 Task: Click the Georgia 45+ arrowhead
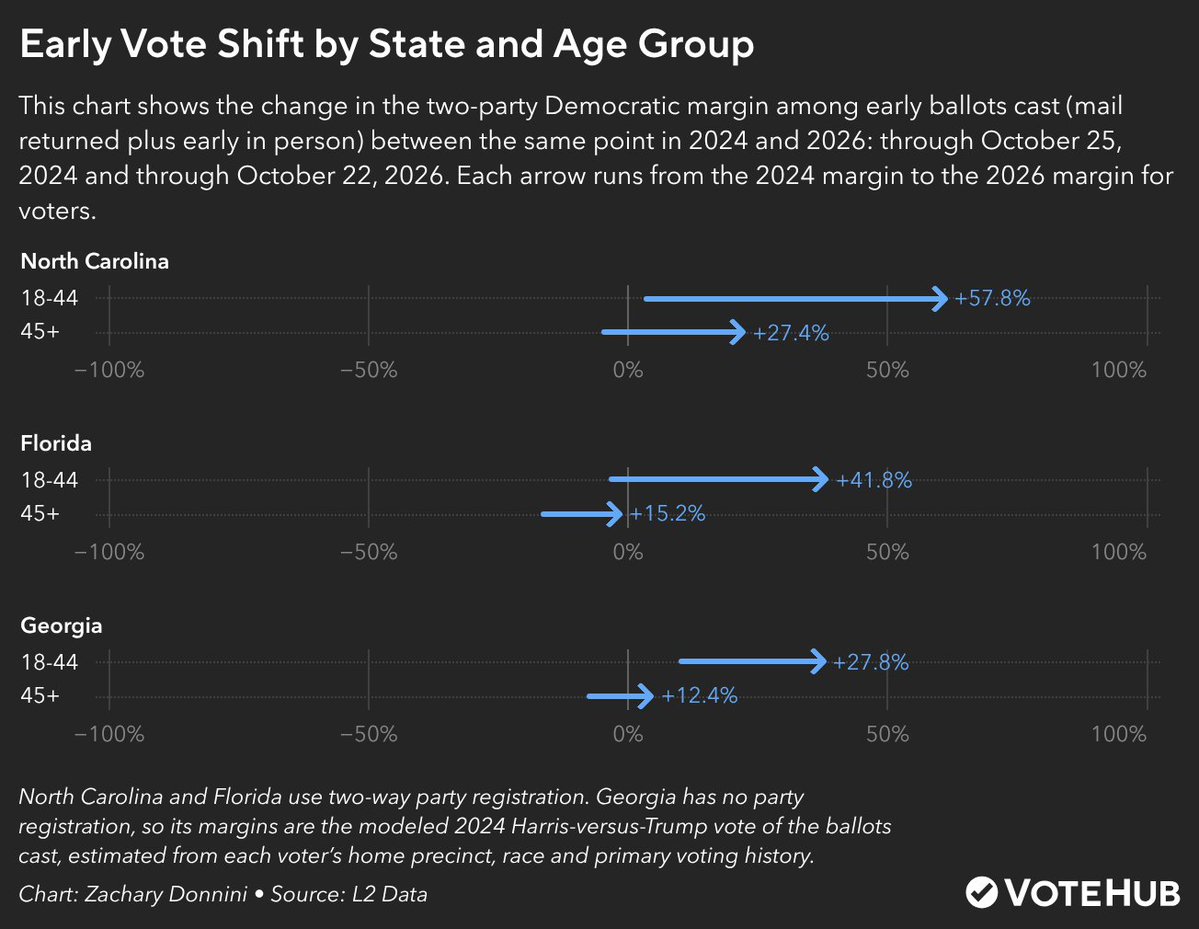(645, 696)
